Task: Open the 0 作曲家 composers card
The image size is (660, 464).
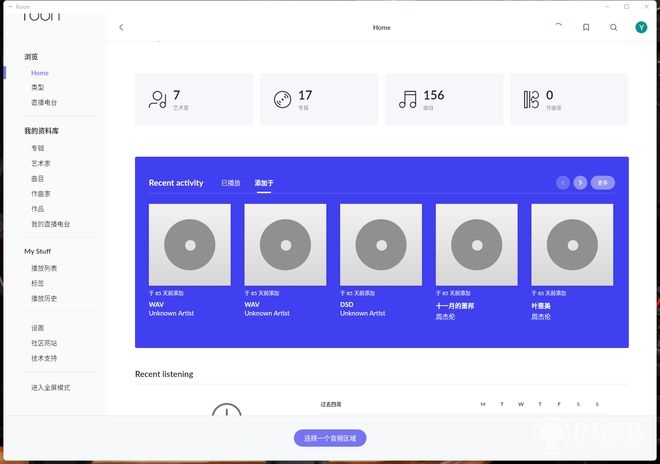Action: [x=569, y=99]
